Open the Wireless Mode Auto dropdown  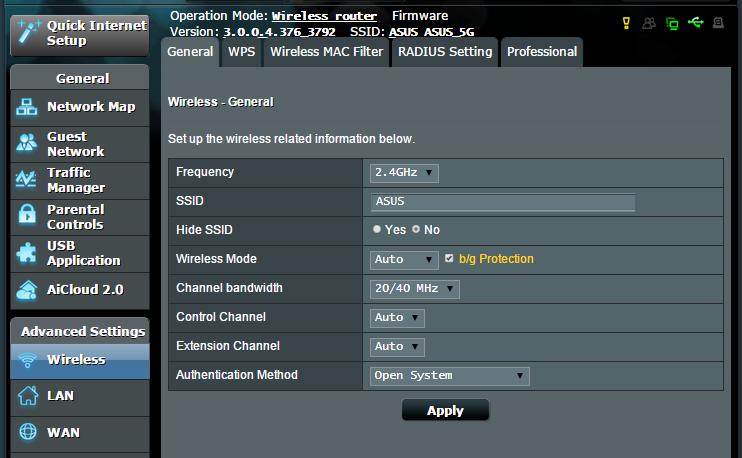[404, 260]
